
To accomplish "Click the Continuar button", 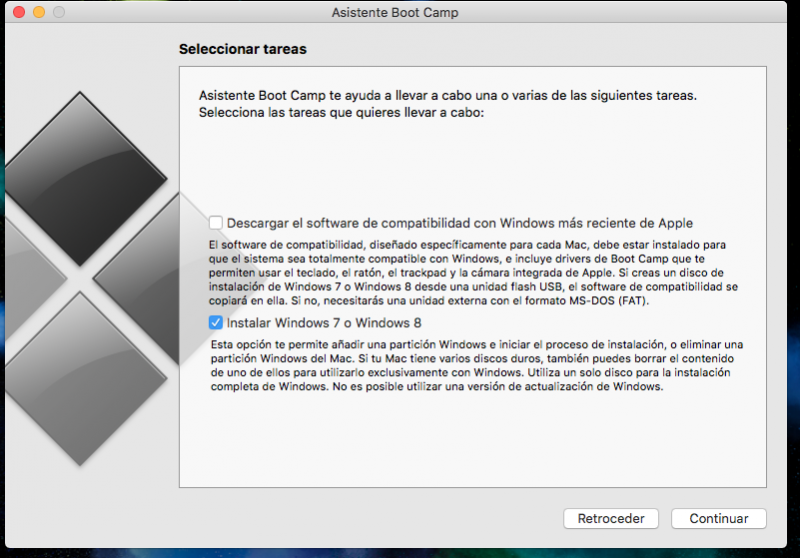I will coord(718,519).
